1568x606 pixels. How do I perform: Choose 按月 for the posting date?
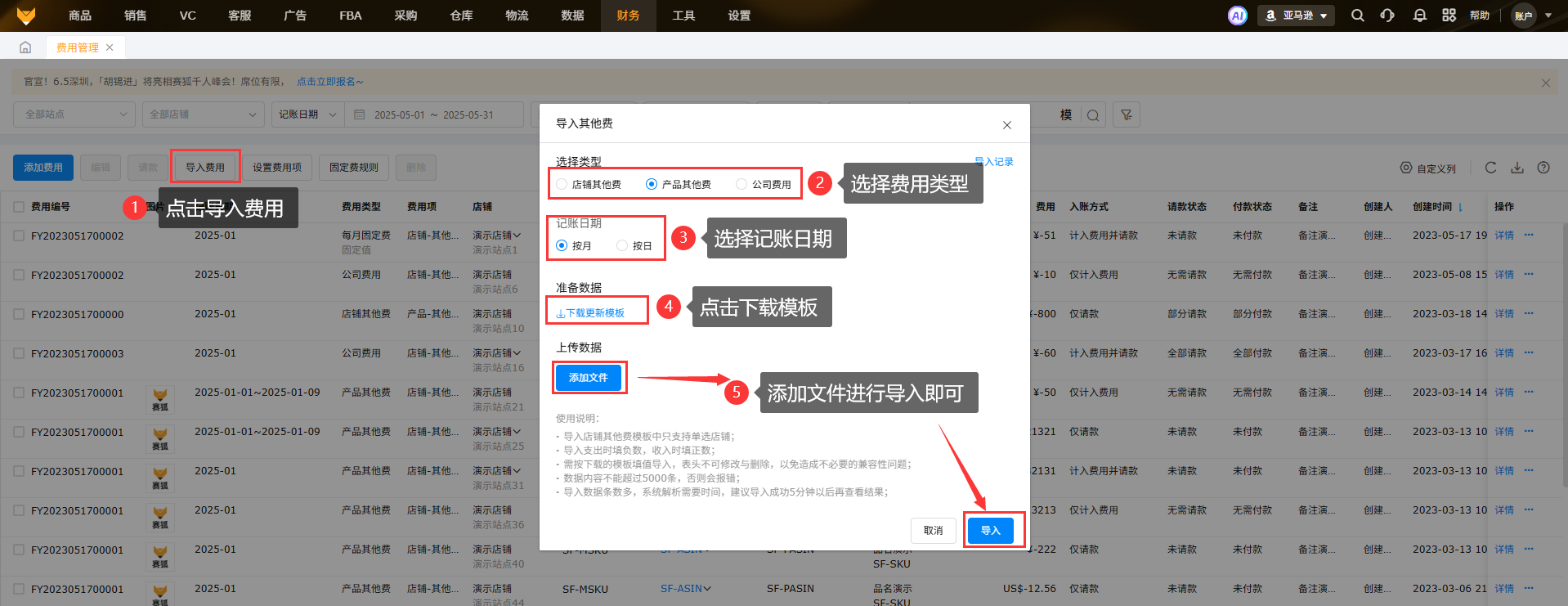pyautogui.click(x=562, y=245)
